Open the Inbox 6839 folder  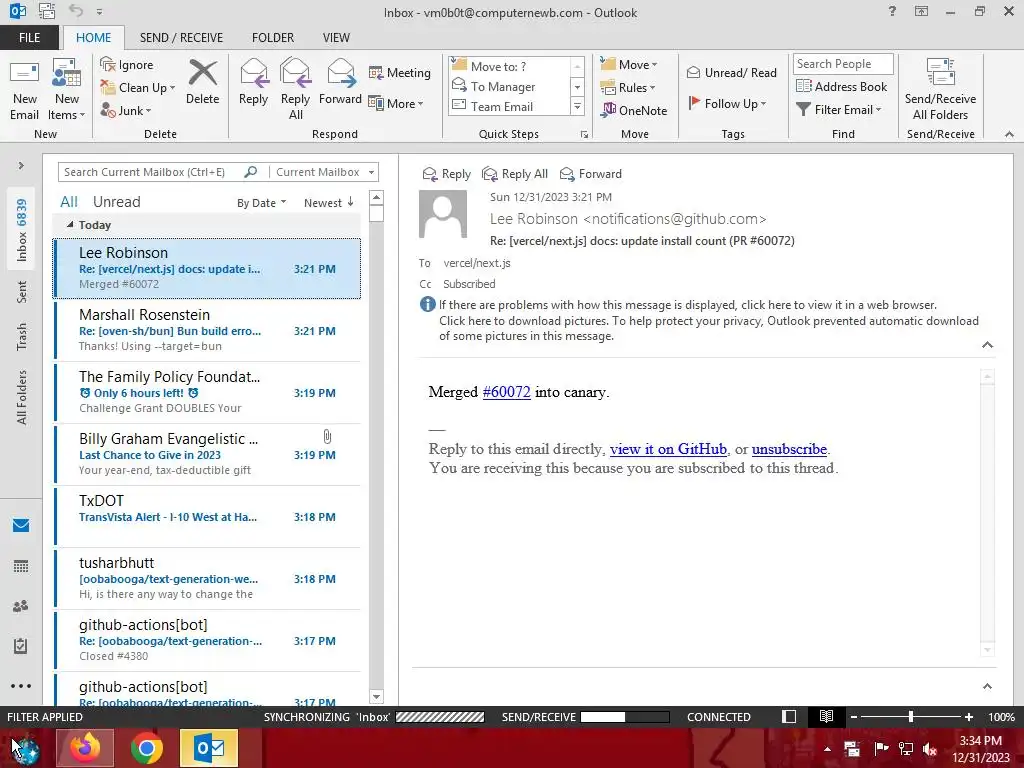(x=22, y=230)
